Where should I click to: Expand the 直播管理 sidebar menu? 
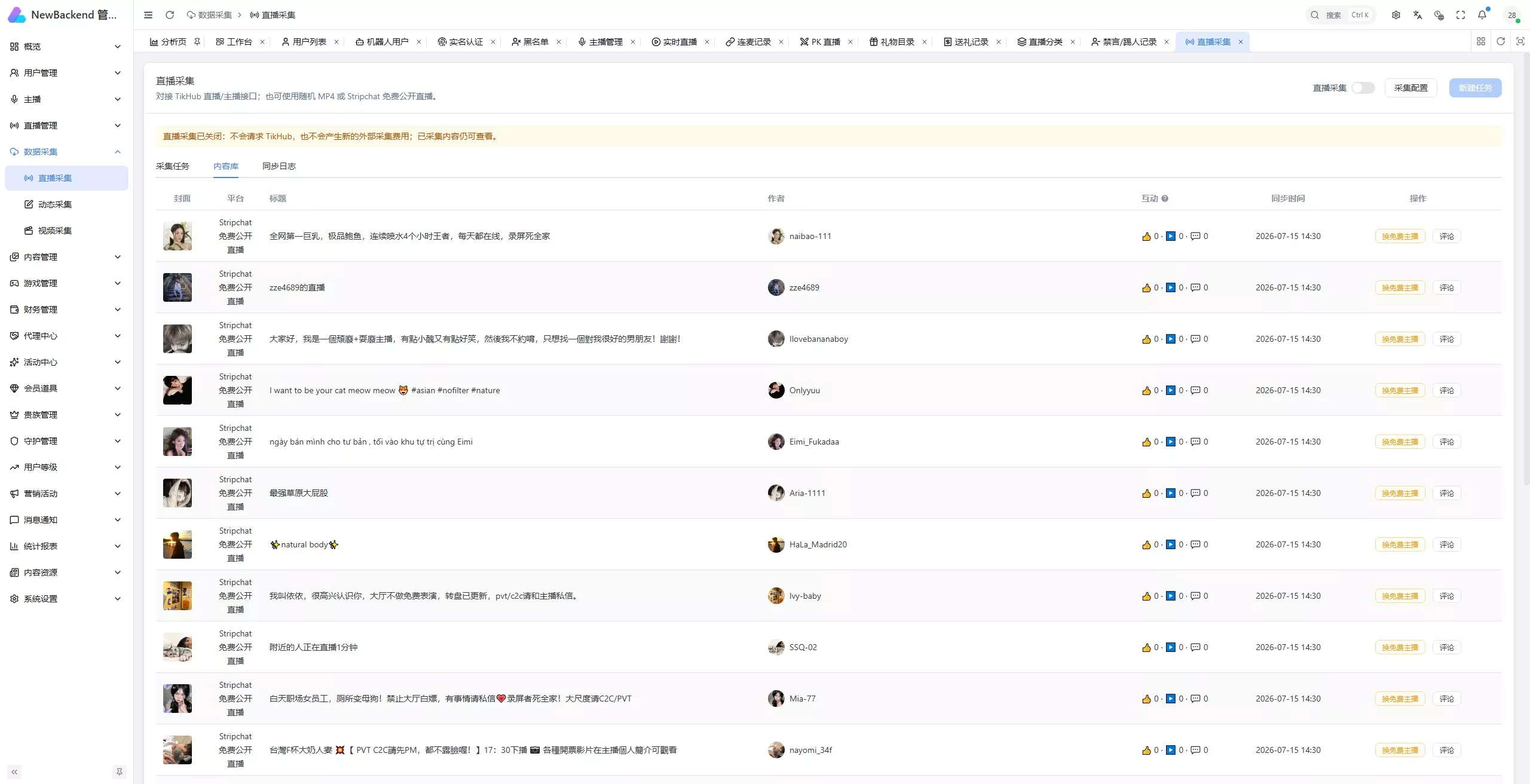click(x=66, y=125)
